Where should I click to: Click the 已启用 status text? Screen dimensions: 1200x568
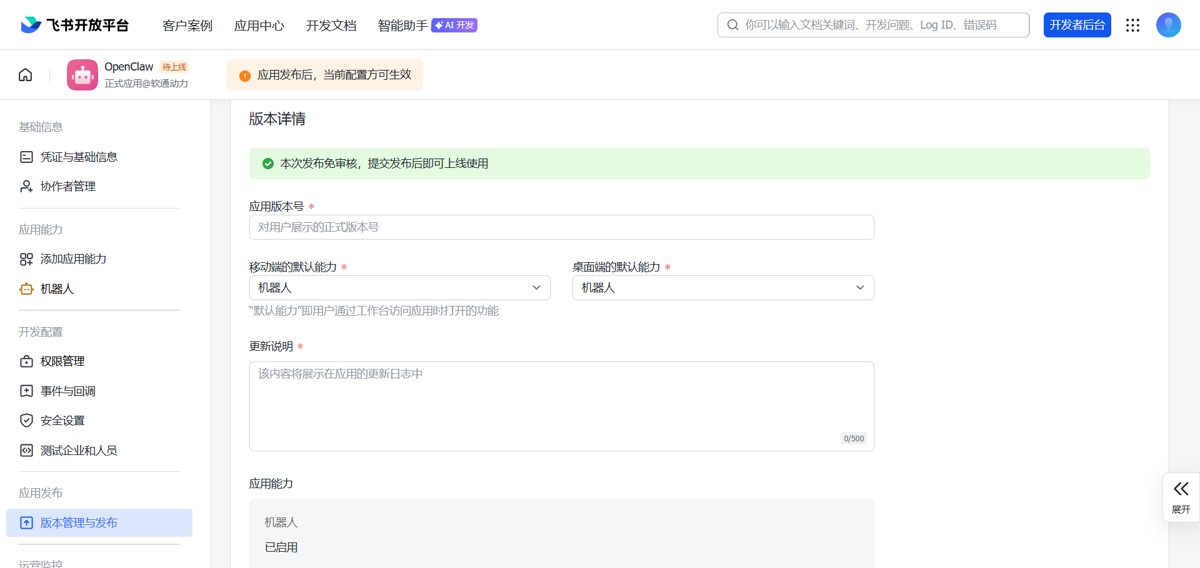(282, 548)
